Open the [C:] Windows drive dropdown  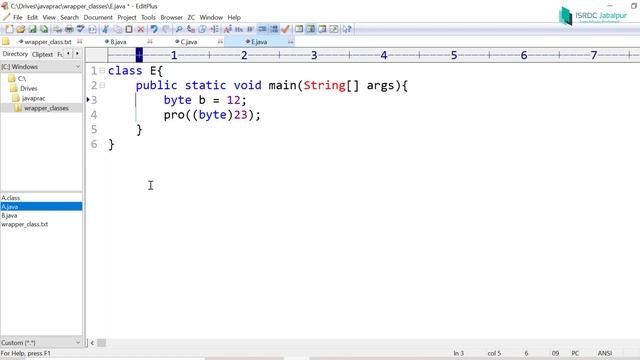click(x=78, y=67)
